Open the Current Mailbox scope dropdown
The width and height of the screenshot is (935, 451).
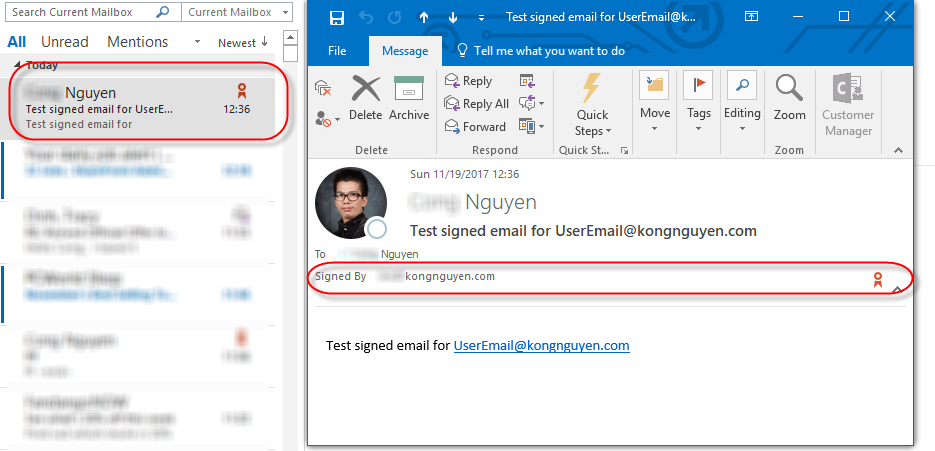(236, 12)
